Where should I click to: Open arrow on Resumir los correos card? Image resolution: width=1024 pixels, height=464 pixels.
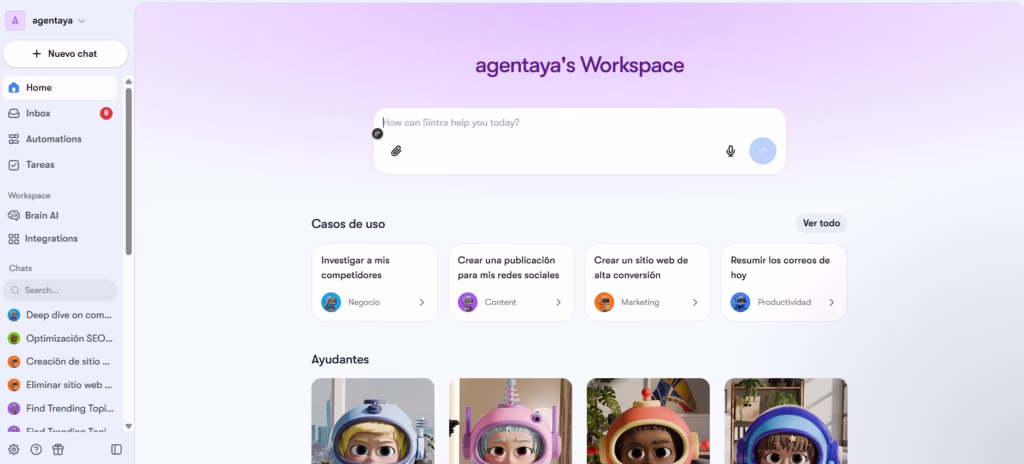click(831, 303)
